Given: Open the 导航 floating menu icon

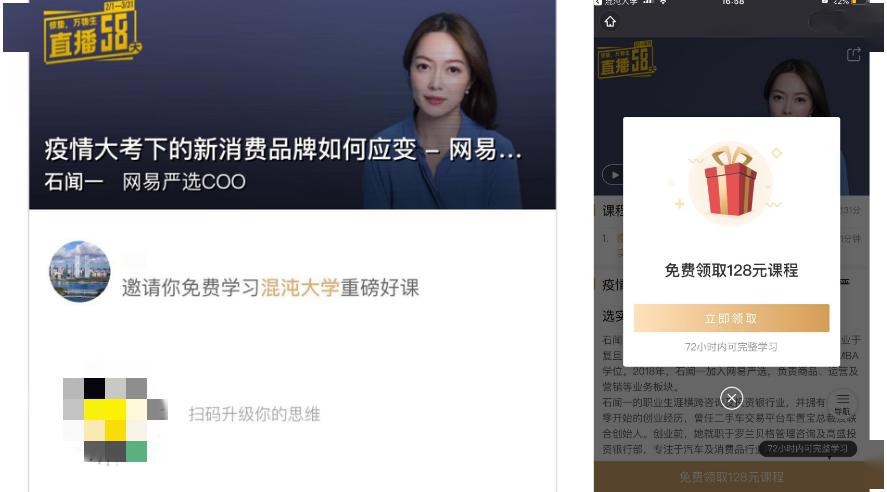Looking at the screenshot, I should click(x=842, y=404).
